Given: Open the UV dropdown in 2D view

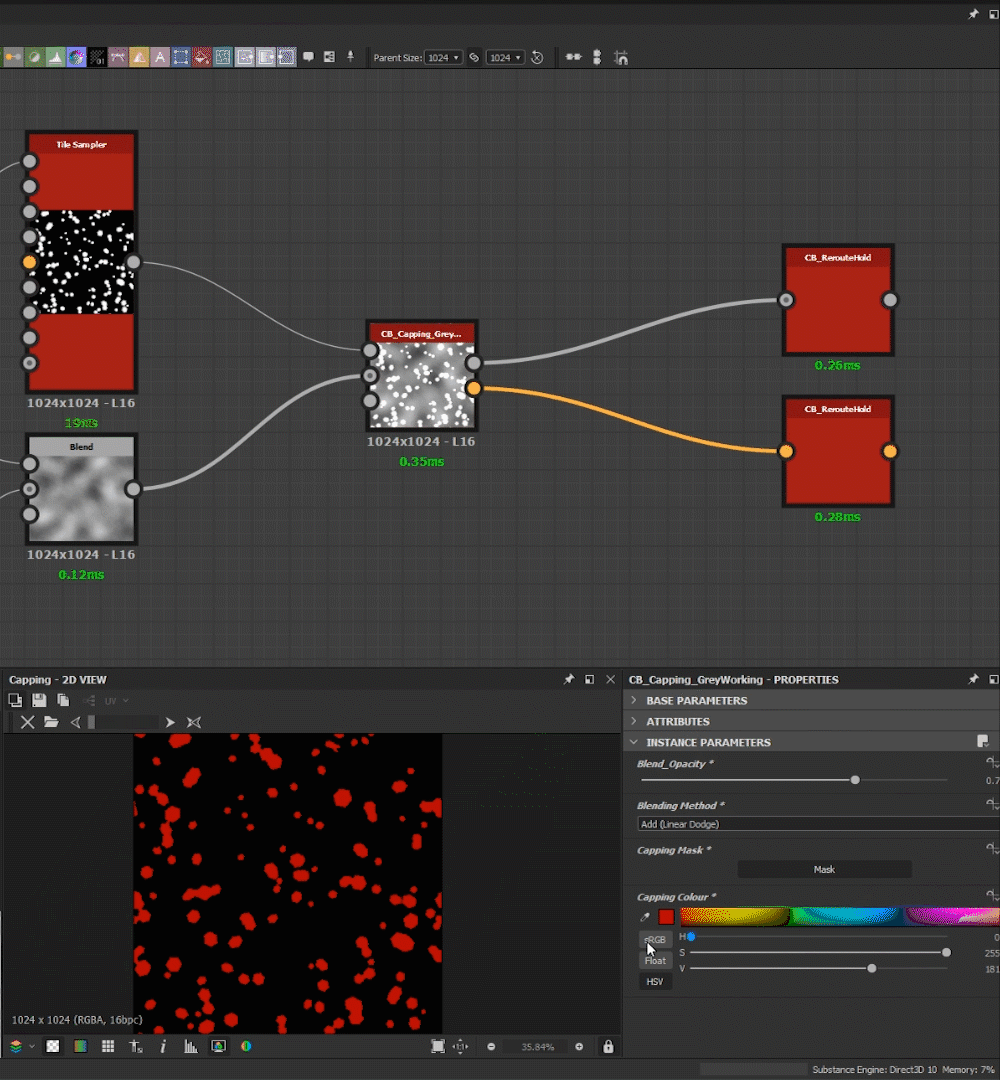Looking at the screenshot, I should point(115,701).
